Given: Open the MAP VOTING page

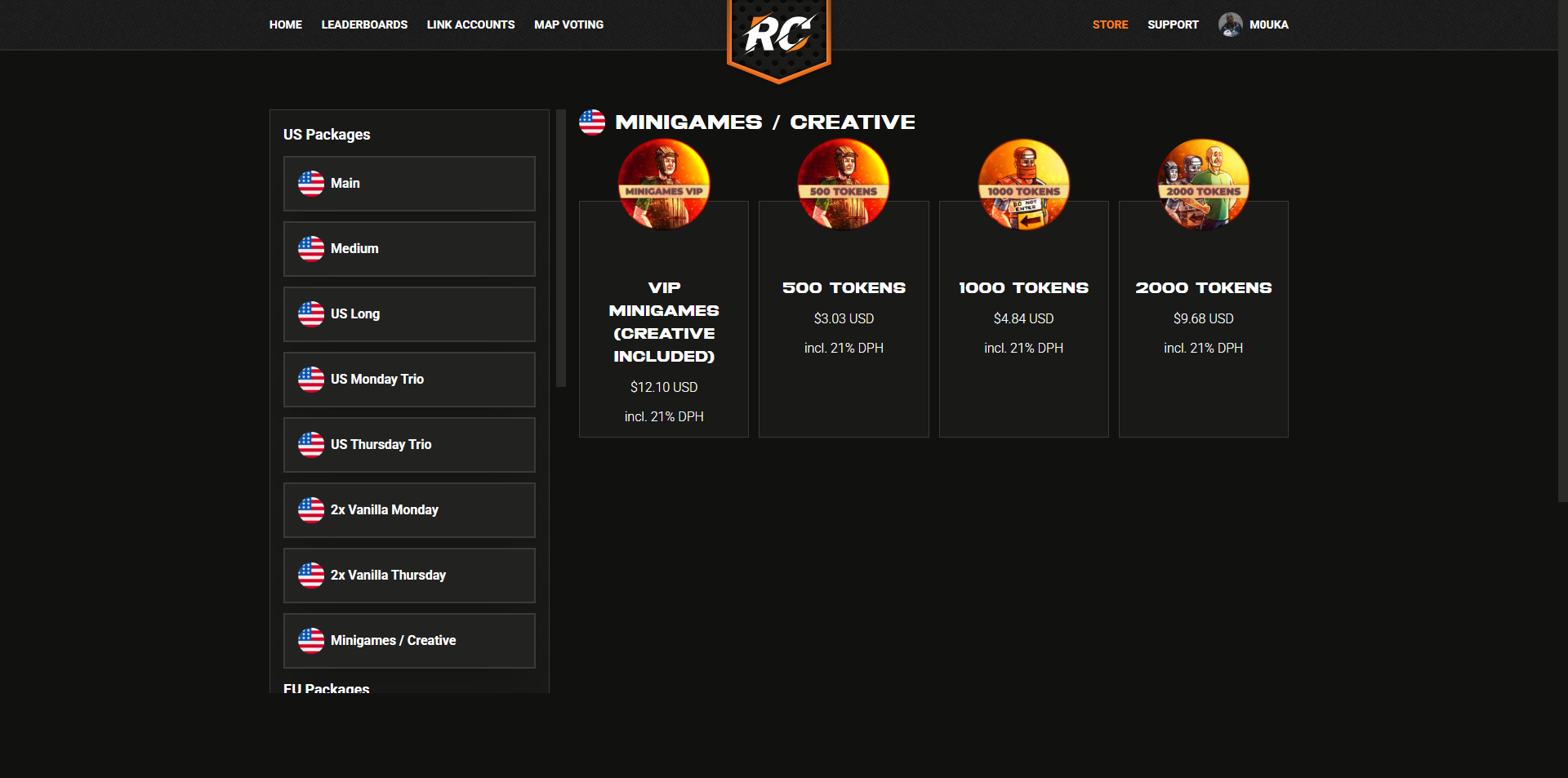Looking at the screenshot, I should point(568,24).
